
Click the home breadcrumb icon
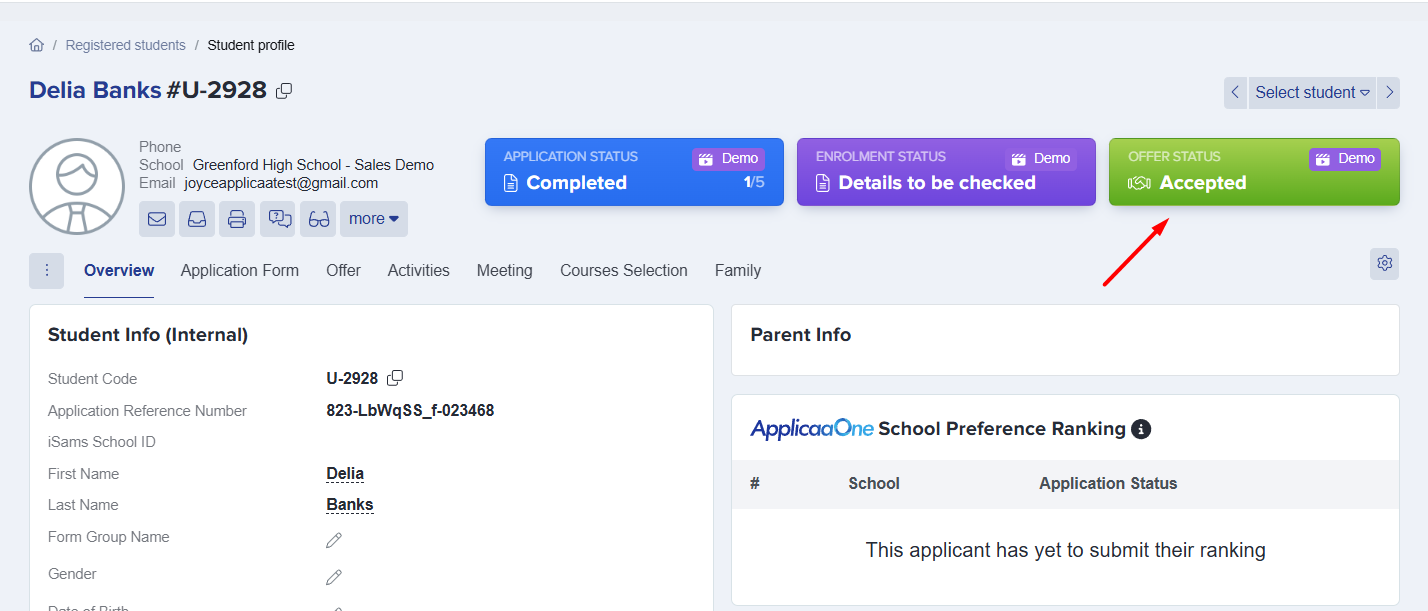[x=37, y=45]
